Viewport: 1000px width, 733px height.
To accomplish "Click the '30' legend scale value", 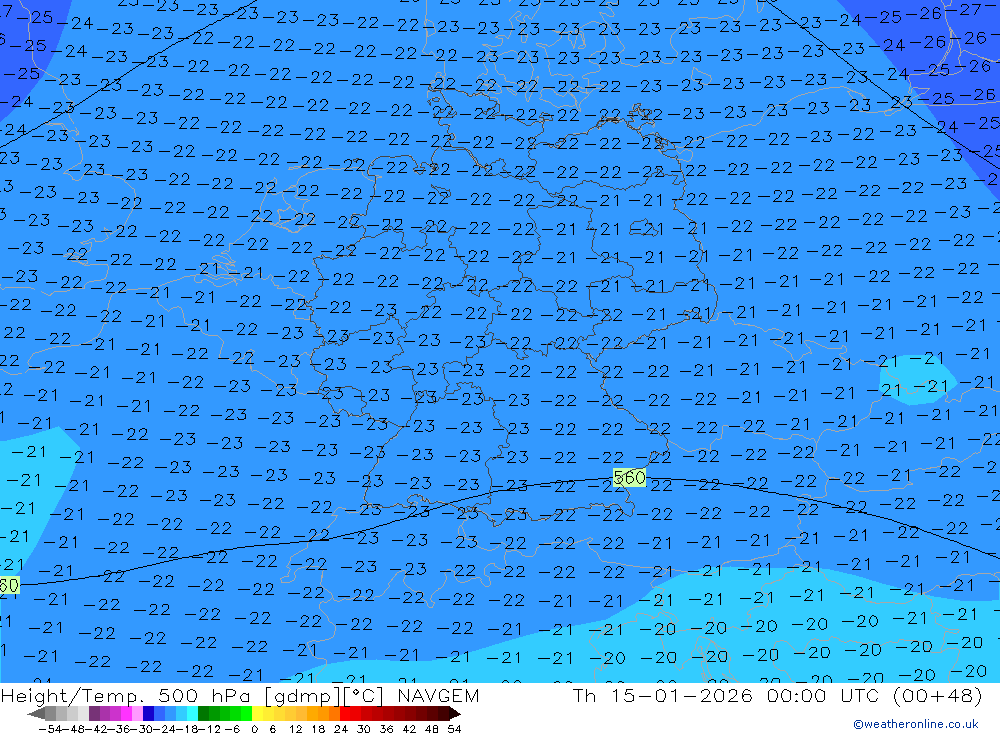I will point(364,729).
